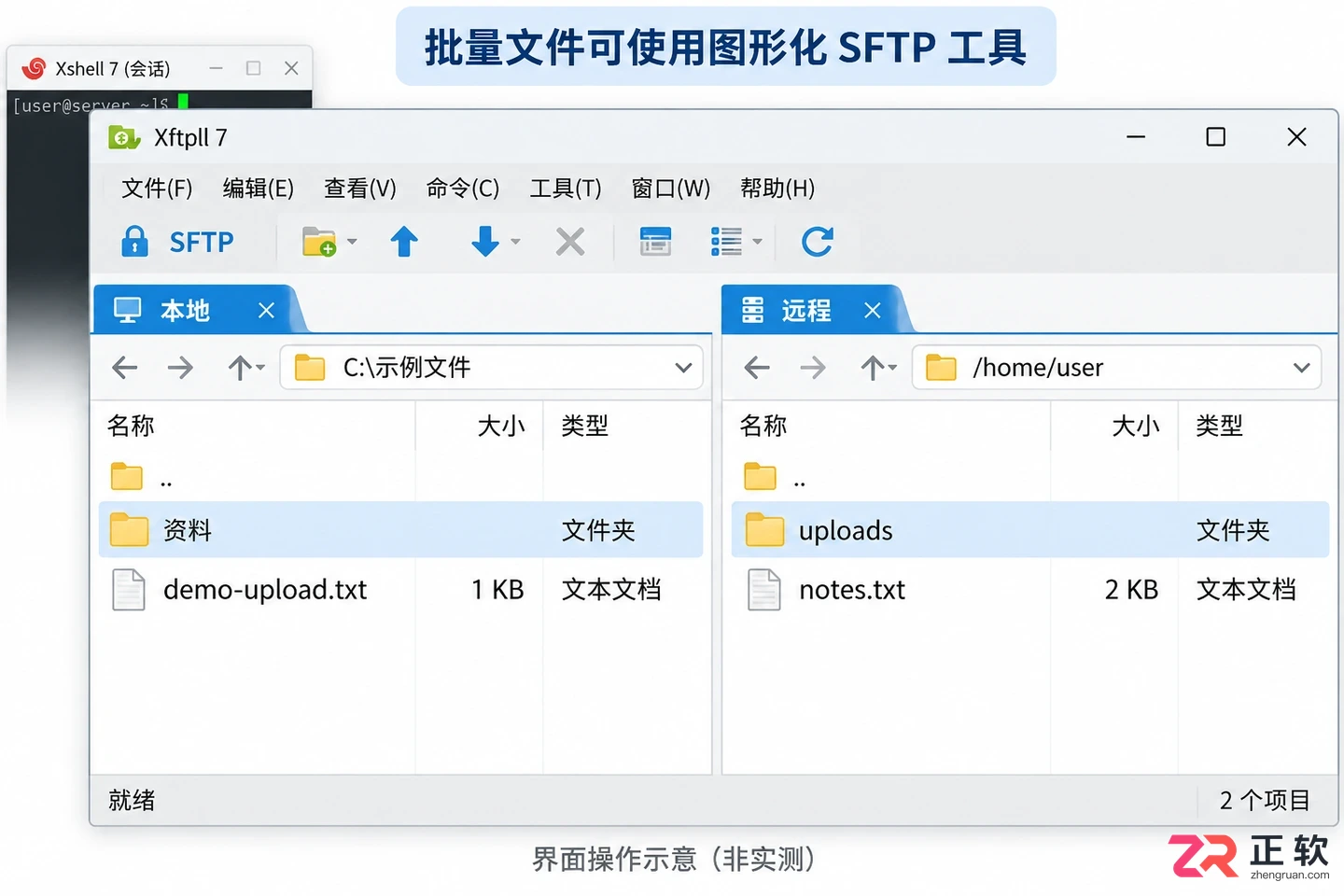Open the 窗口(W) menu
The height and width of the screenshot is (896, 1344).
point(671,189)
